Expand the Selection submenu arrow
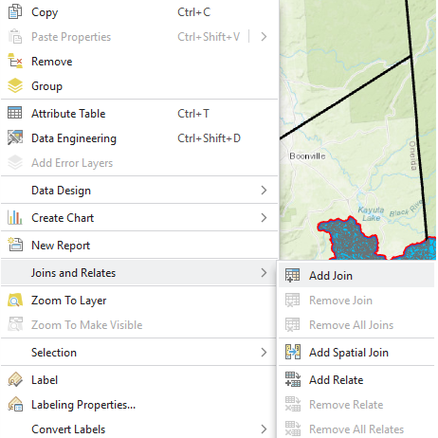 pyautogui.click(x=264, y=352)
